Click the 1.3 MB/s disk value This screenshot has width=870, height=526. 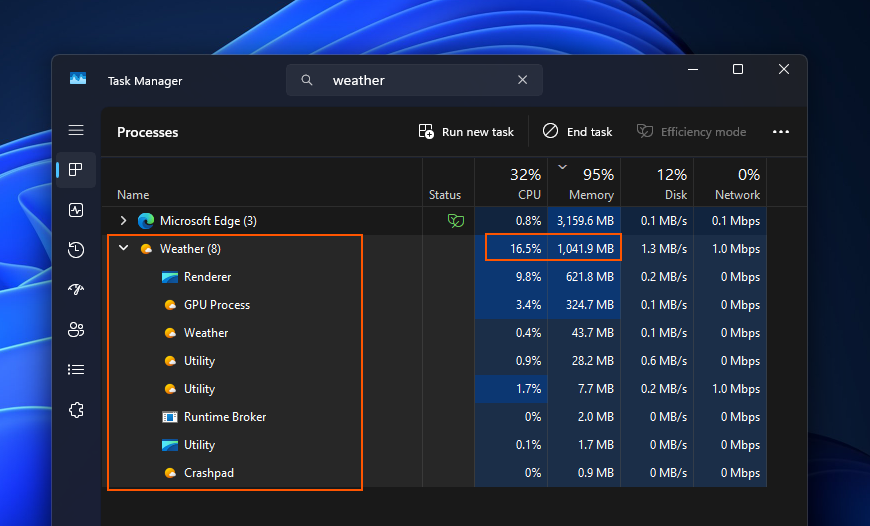pos(664,249)
